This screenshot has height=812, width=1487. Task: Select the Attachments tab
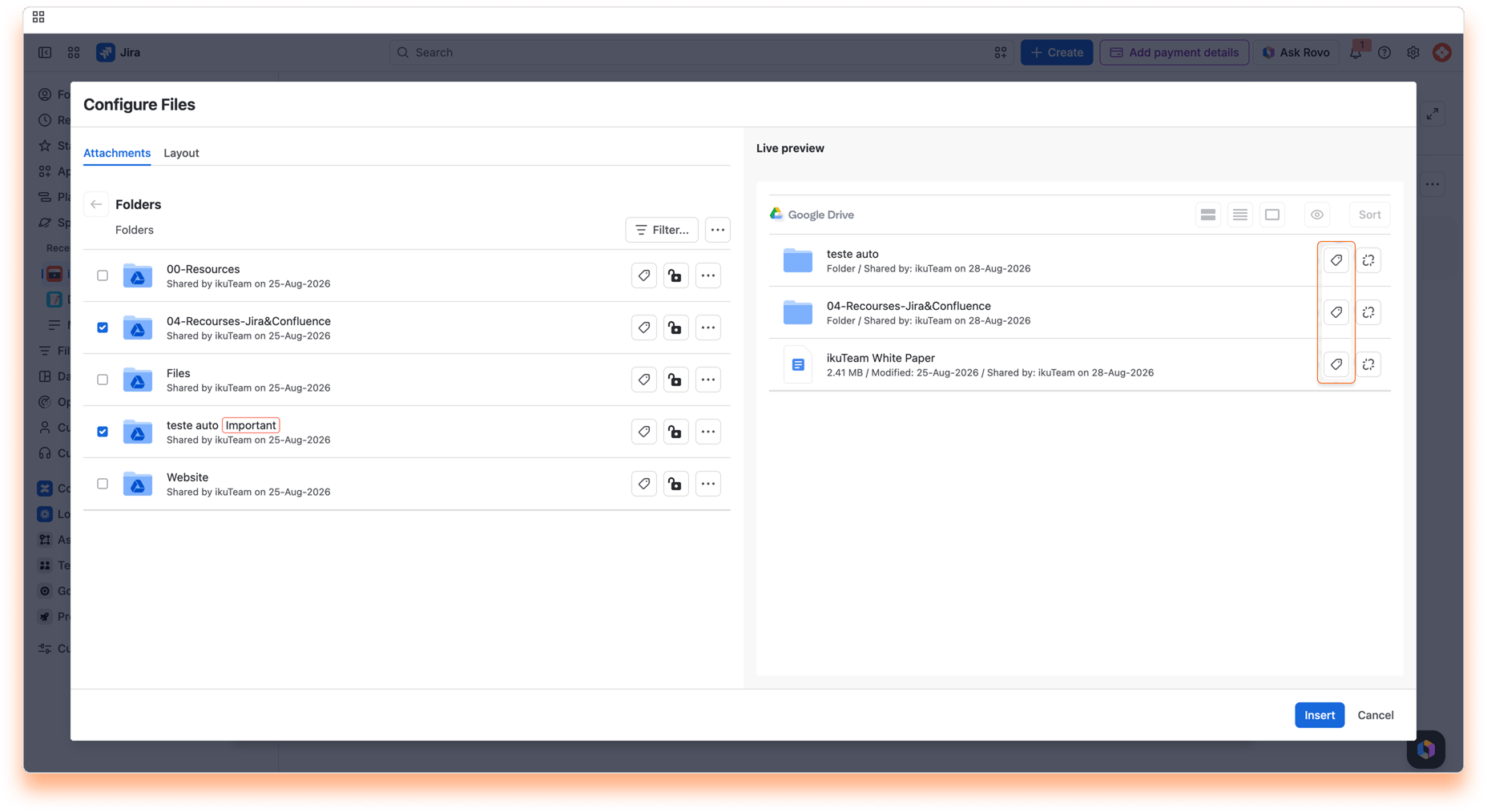pyautogui.click(x=117, y=153)
